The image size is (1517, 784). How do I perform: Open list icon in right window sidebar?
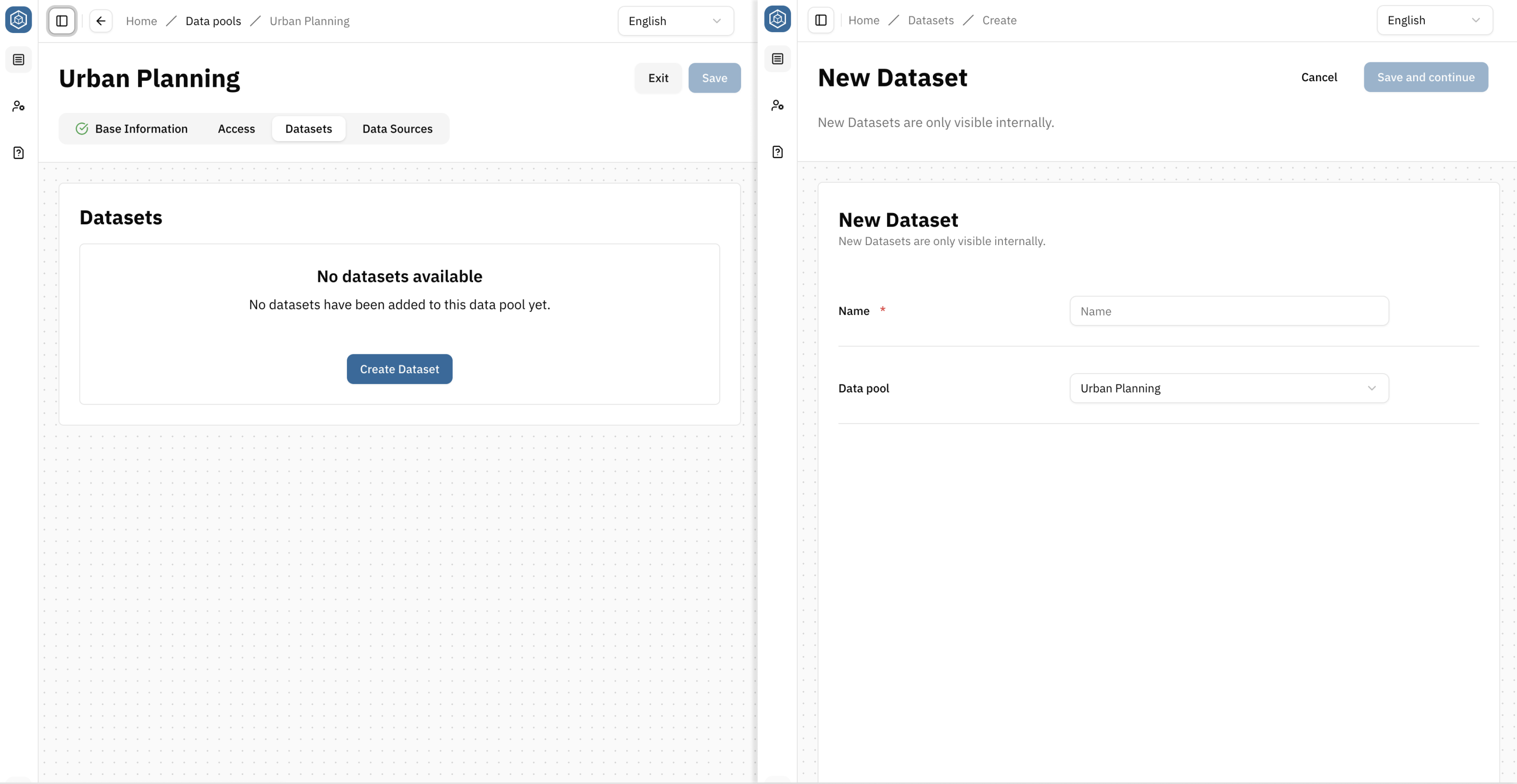[777, 59]
